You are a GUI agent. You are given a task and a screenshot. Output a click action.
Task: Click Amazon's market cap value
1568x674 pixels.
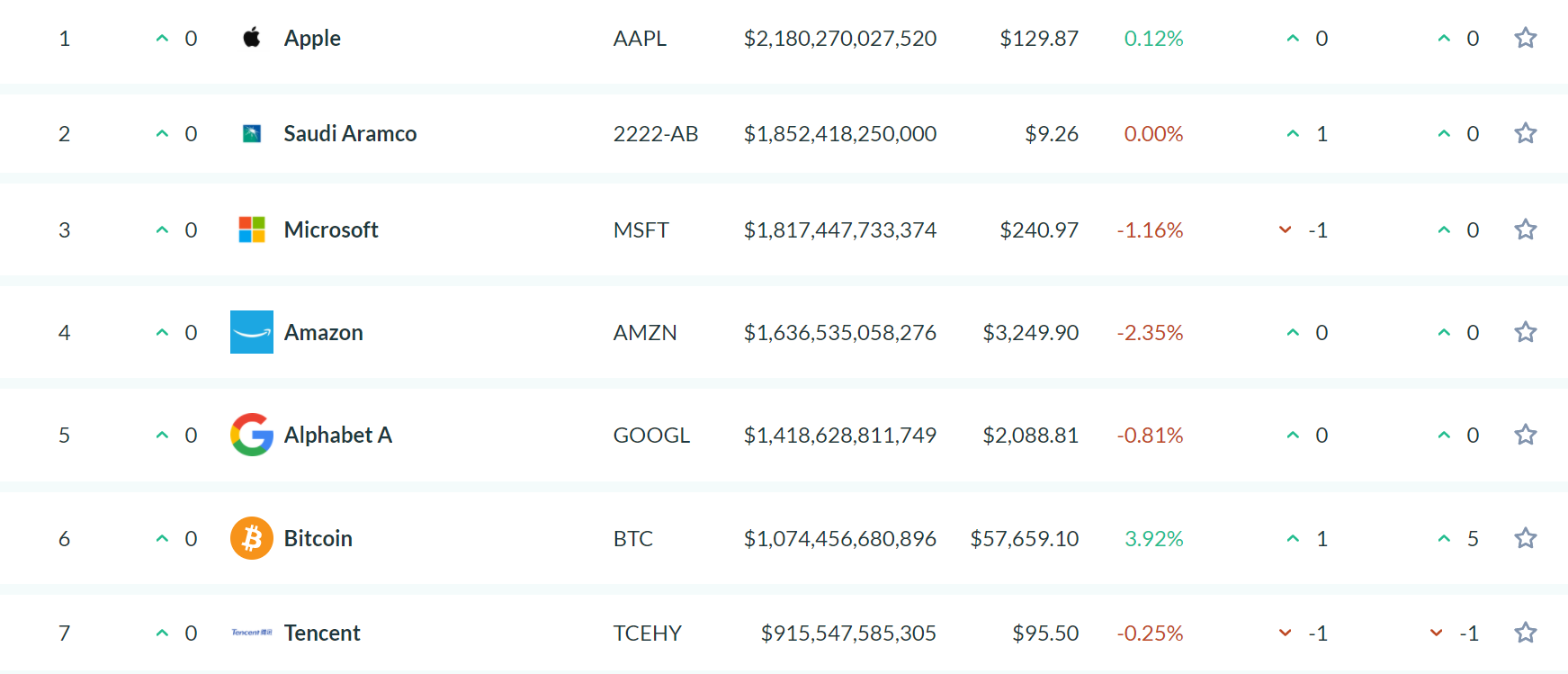[839, 332]
